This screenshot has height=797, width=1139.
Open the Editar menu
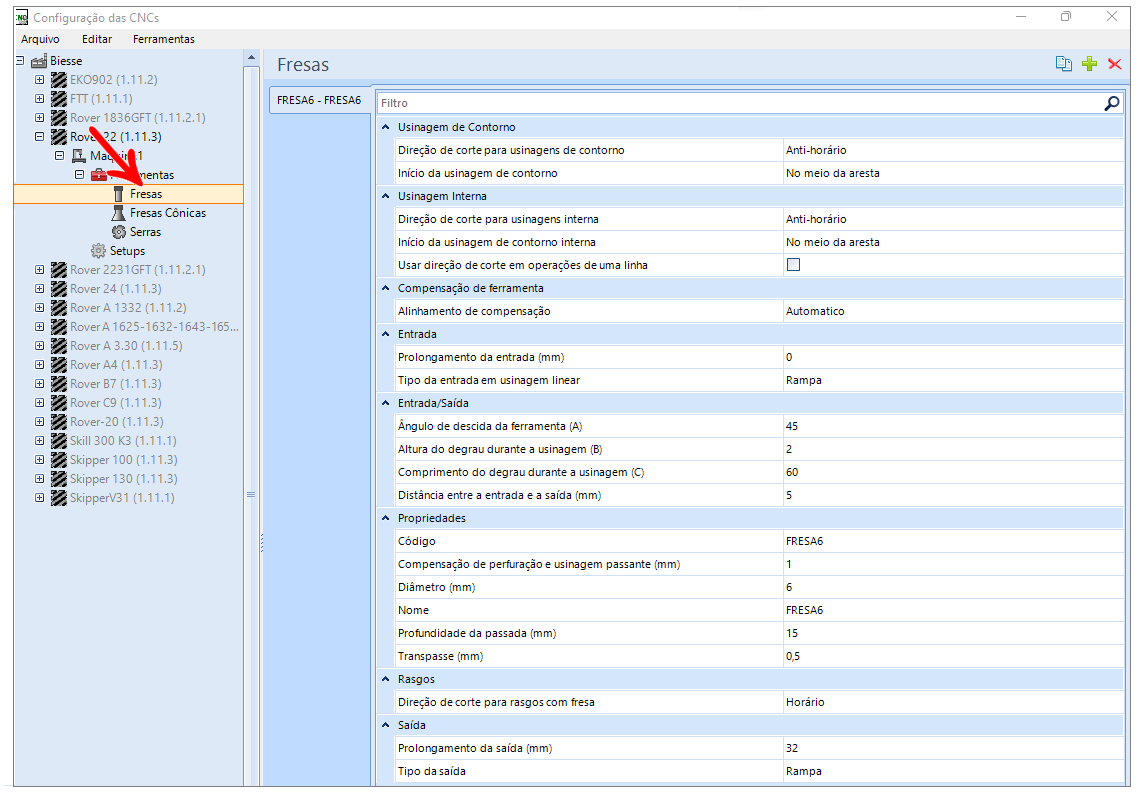tap(97, 39)
